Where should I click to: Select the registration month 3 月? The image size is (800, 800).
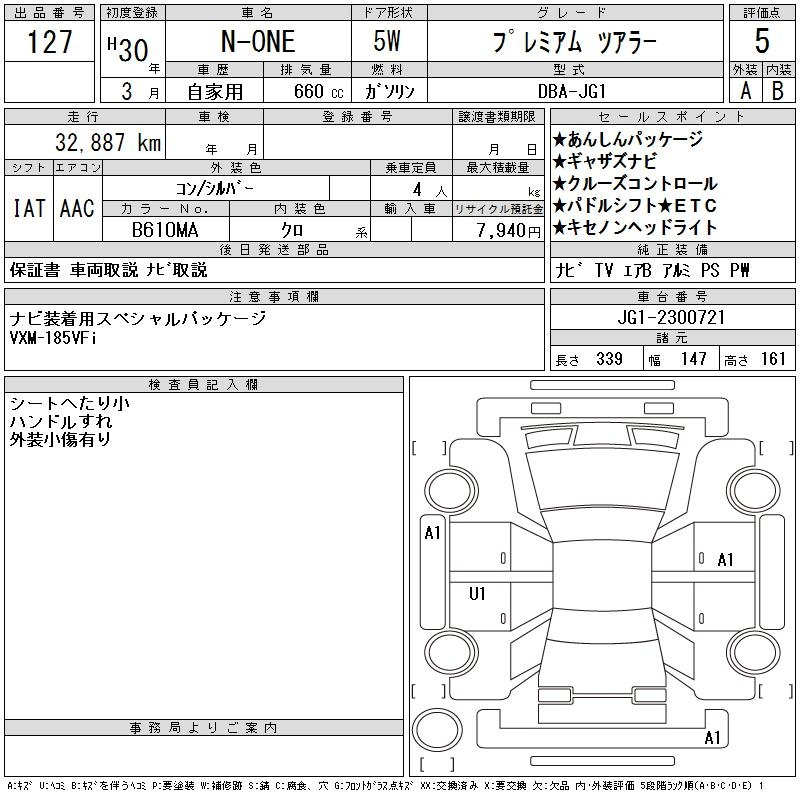(x=140, y=92)
